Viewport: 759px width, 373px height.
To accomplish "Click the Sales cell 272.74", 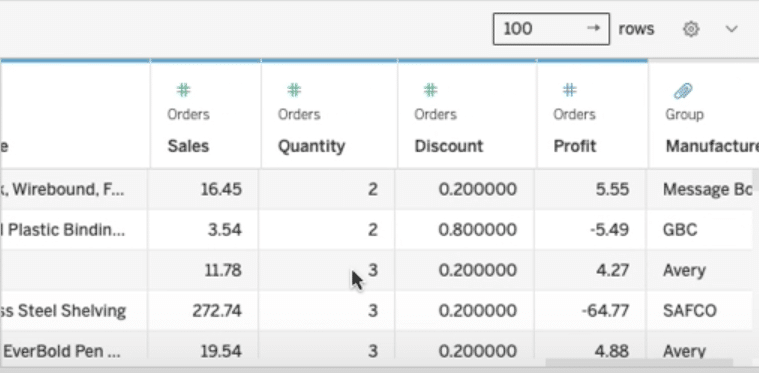I will point(204,311).
